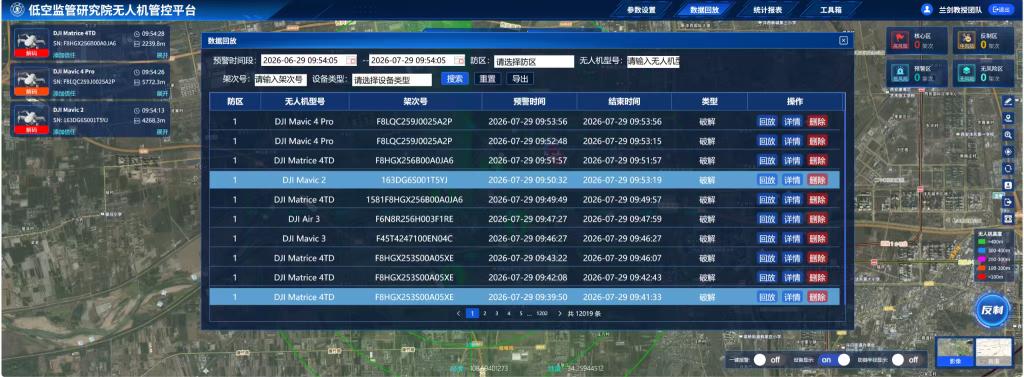Click the end-time field 2026-07-29 09:54:05

(417, 60)
